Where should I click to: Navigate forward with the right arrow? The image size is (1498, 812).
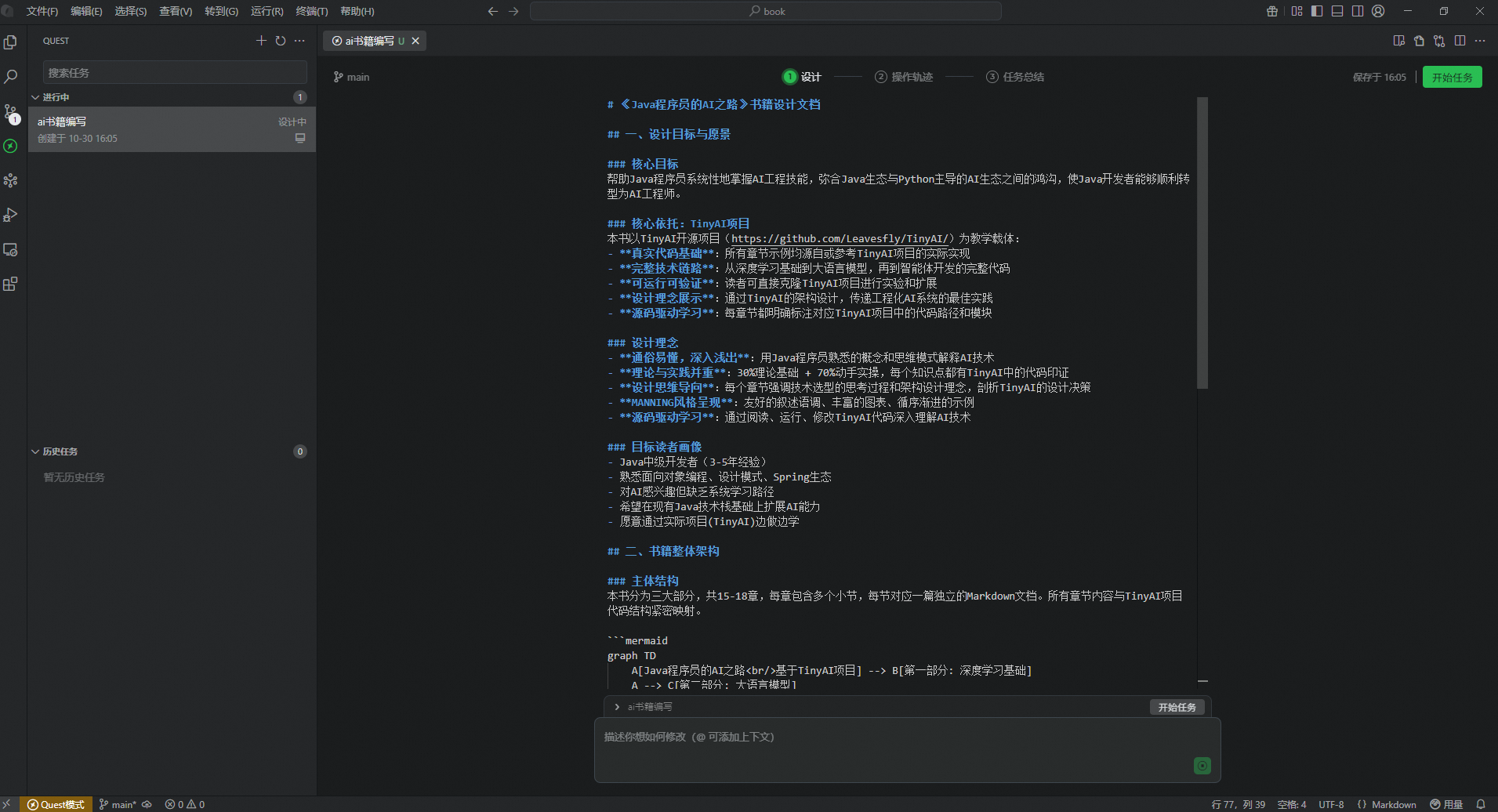(x=513, y=11)
